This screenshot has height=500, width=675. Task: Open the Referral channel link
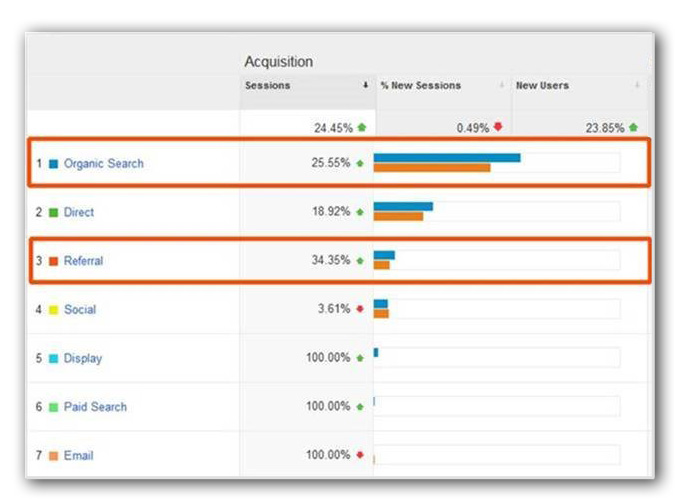pos(83,261)
